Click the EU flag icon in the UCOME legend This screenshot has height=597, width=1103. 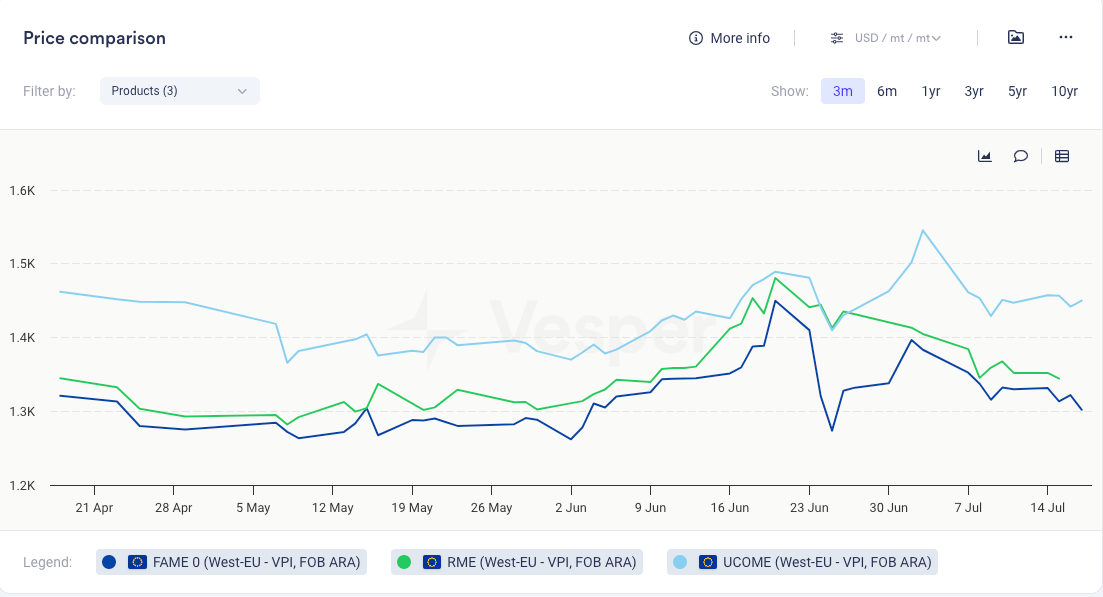(708, 562)
